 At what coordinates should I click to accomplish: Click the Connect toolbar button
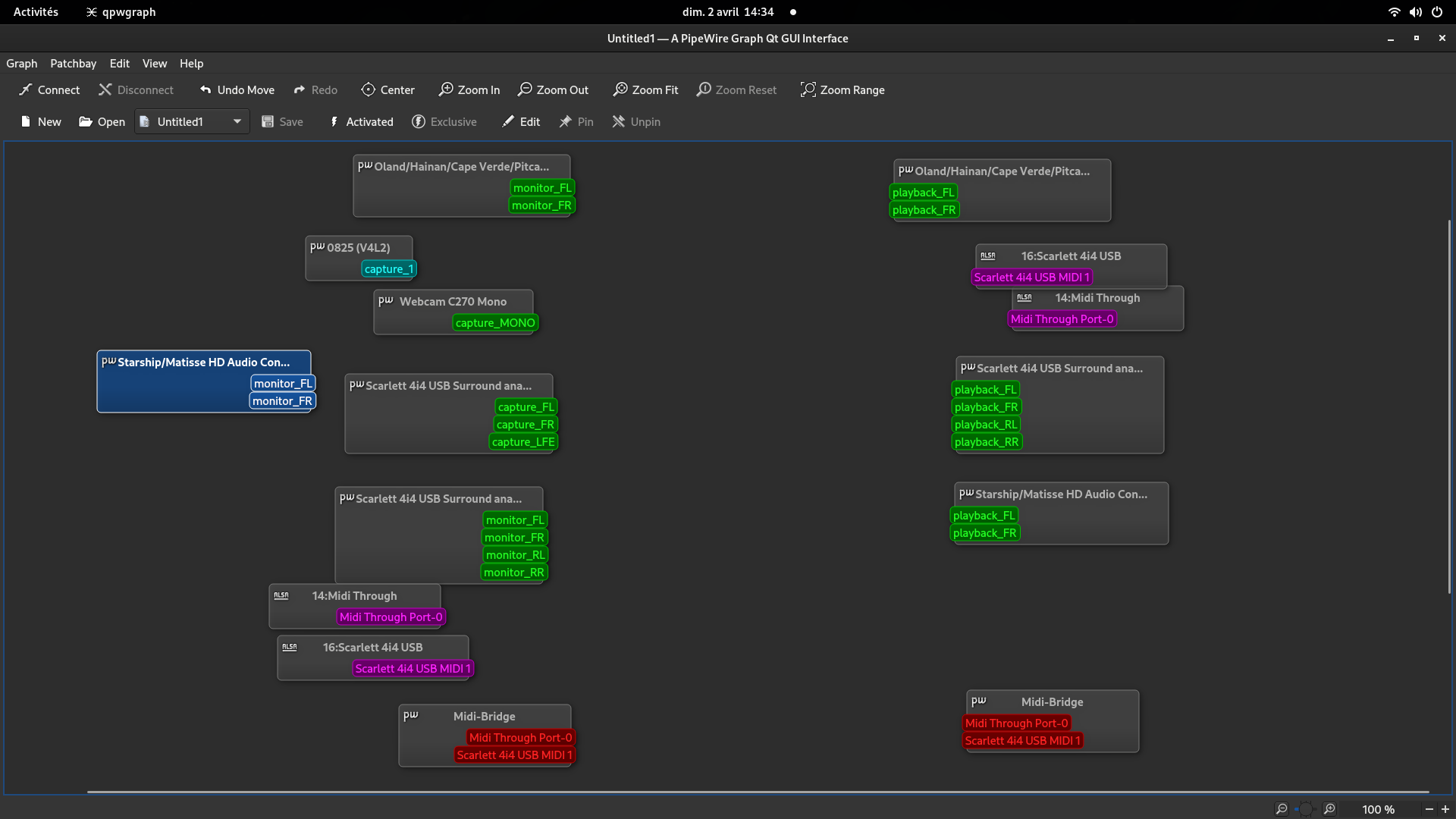(x=49, y=89)
